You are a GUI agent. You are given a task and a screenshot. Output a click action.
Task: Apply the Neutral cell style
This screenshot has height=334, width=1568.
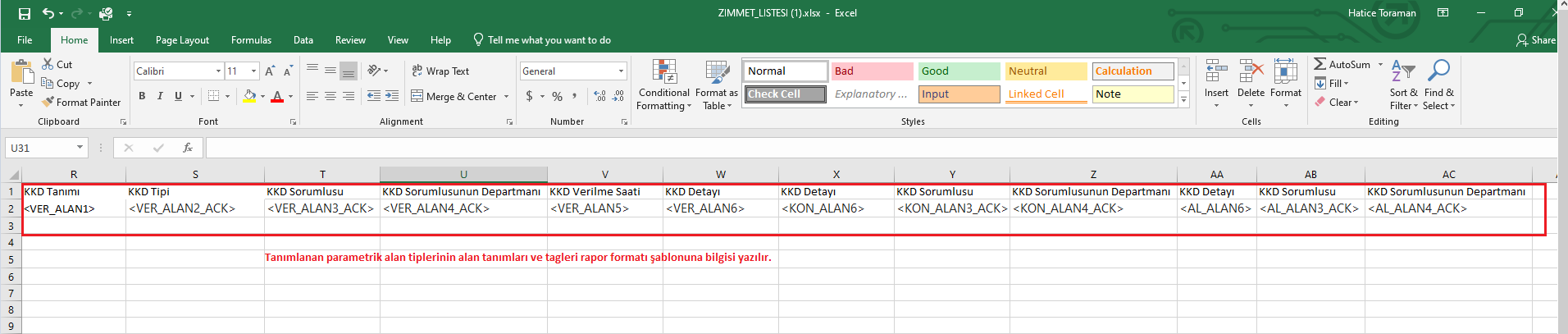(x=1046, y=71)
